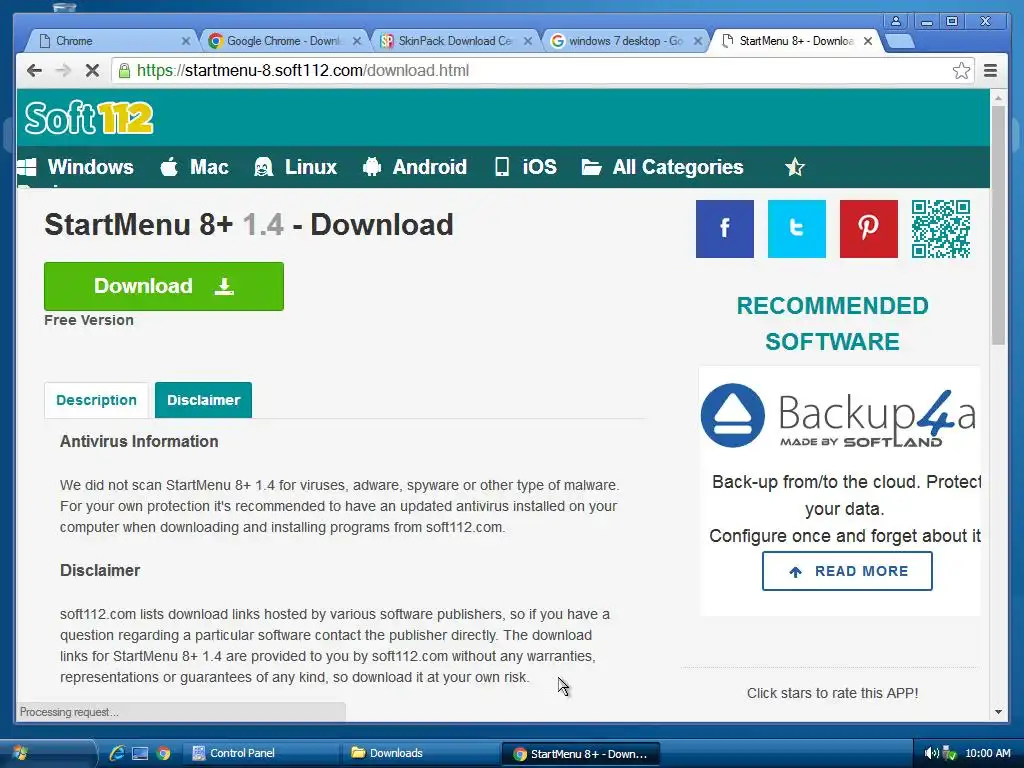Open the Control Panel taskbar button
Screen dimensions: 1024x768
point(259,753)
